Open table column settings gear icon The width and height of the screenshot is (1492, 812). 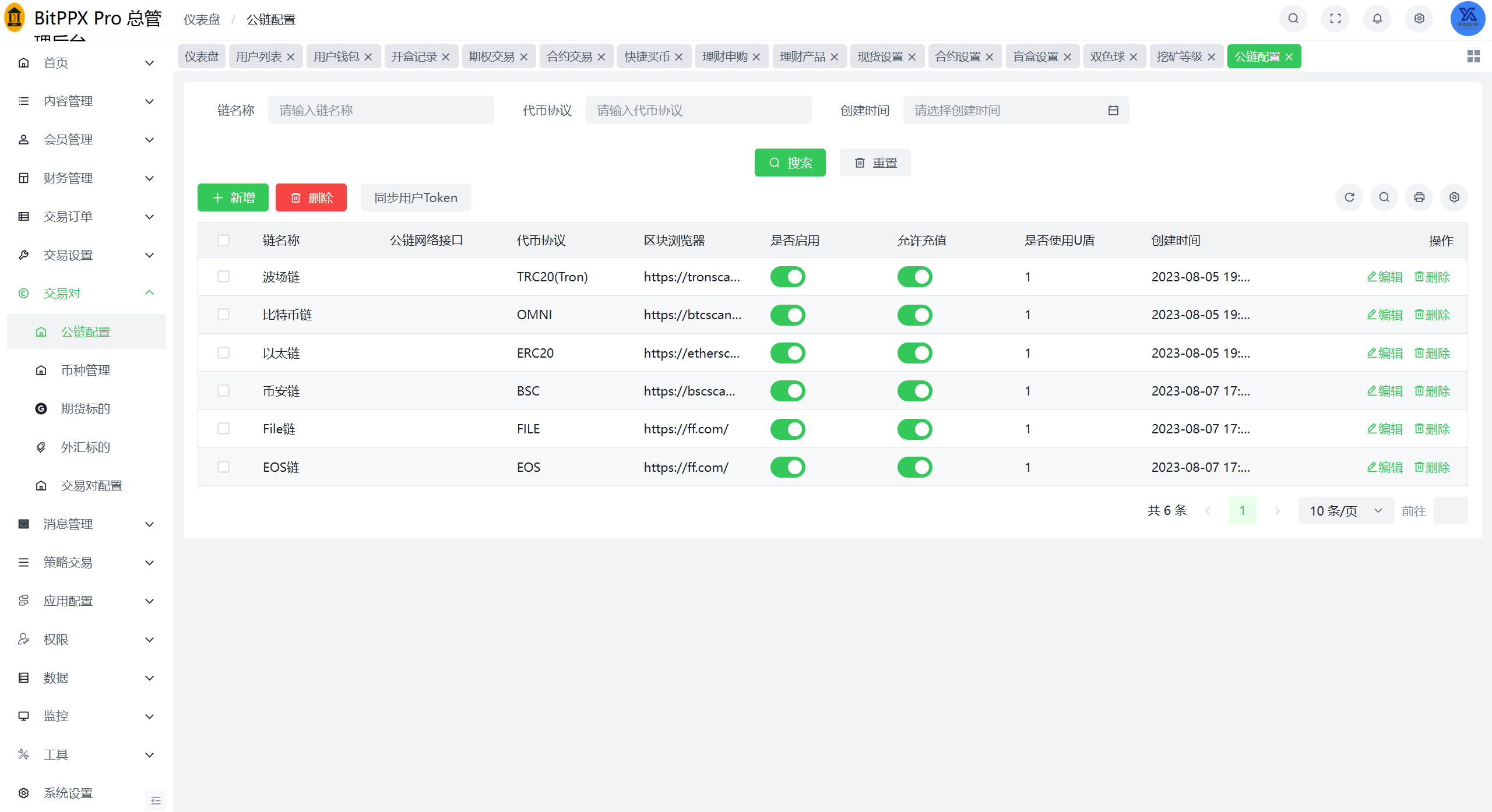(1454, 197)
